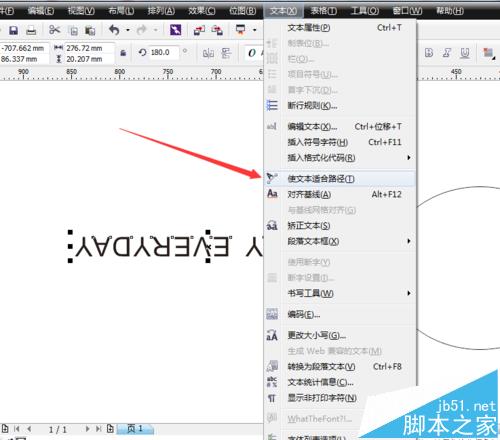Image resolution: width=500 pixels, height=440 pixels.
Task: Select Straighten Text (矫正文本) menu entry
Action: tap(340, 226)
